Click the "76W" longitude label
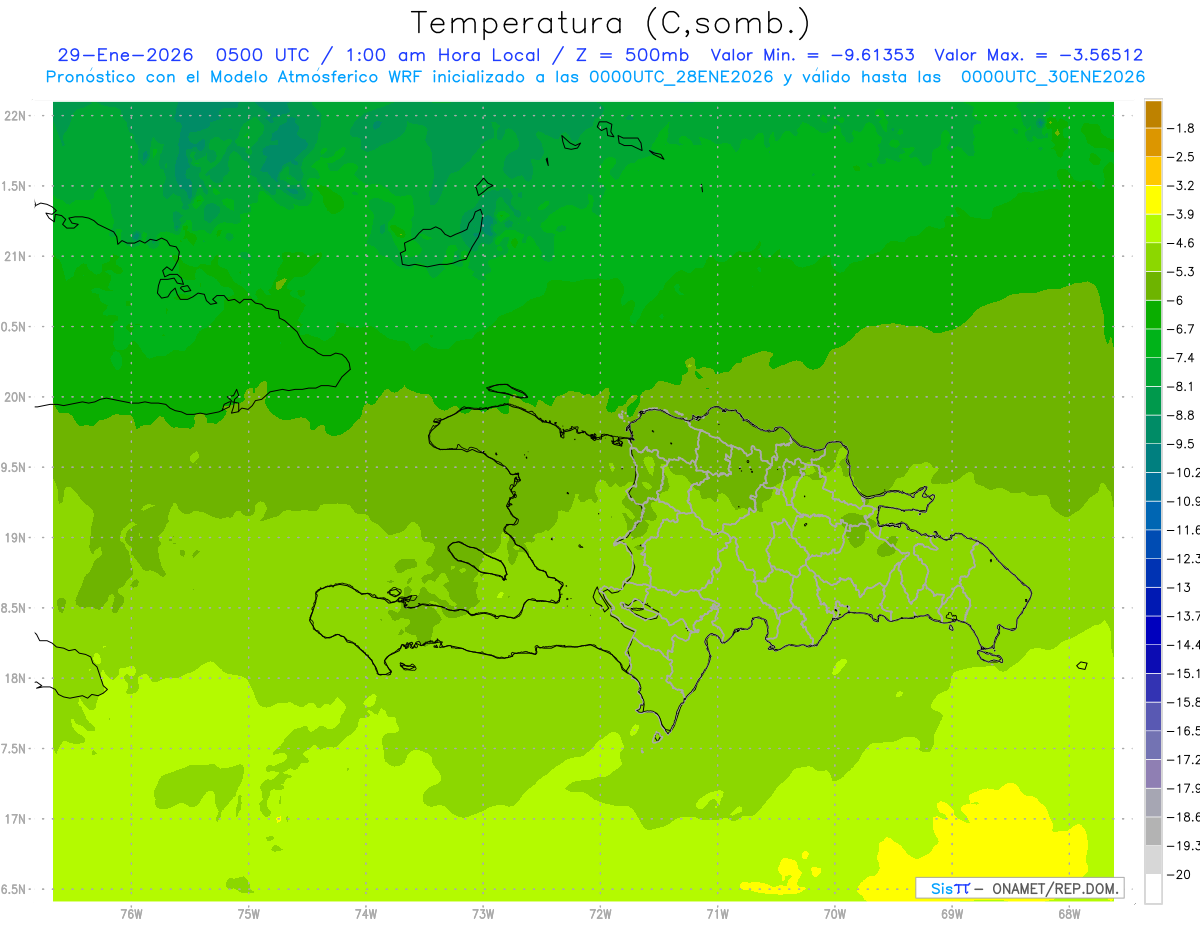This screenshot has height=927, width=1200. [x=131, y=914]
